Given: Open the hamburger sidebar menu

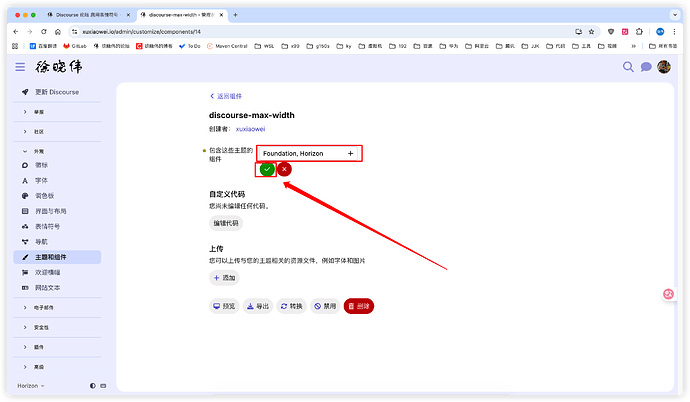Looking at the screenshot, I should click(20, 67).
